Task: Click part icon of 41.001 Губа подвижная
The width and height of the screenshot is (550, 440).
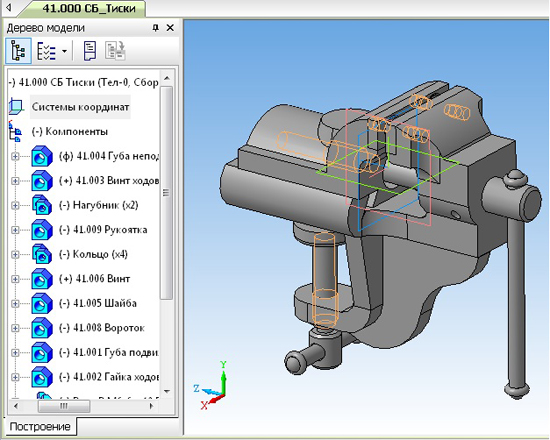Action: point(42,353)
